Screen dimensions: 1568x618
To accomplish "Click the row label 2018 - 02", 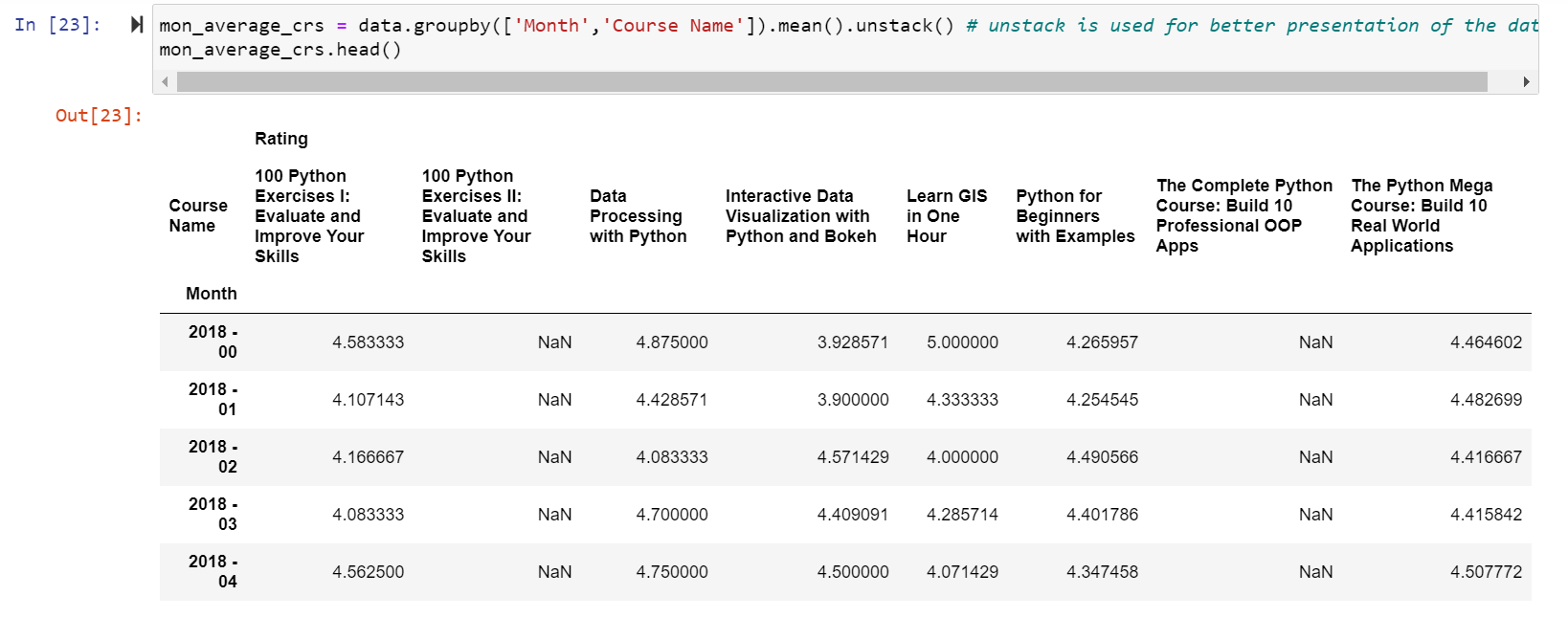I will coord(213,456).
